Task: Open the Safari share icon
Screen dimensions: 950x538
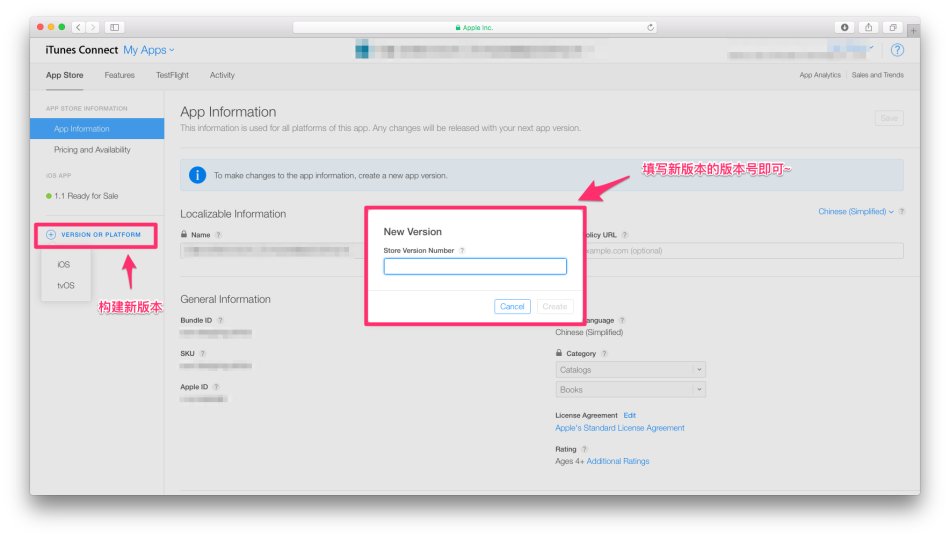Action: point(868,27)
